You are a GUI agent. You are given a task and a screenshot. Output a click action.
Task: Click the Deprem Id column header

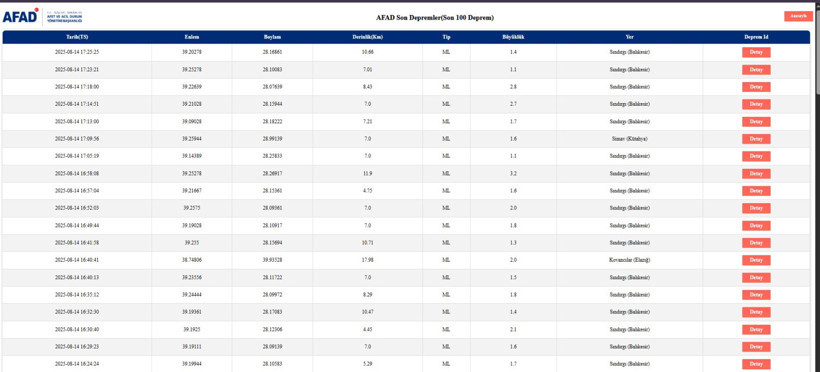point(756,37)
